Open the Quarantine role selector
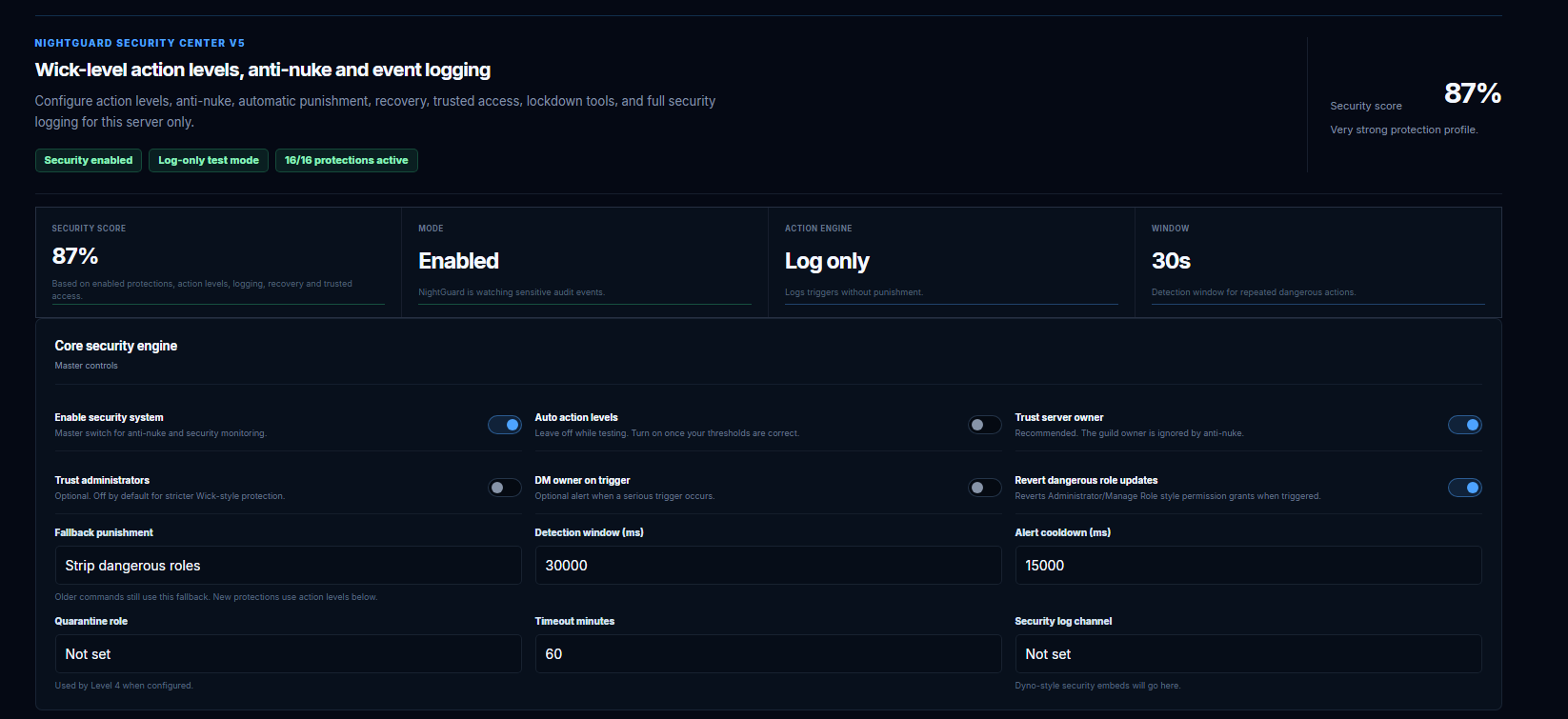 pyautogui.click(x=288, y=653)
